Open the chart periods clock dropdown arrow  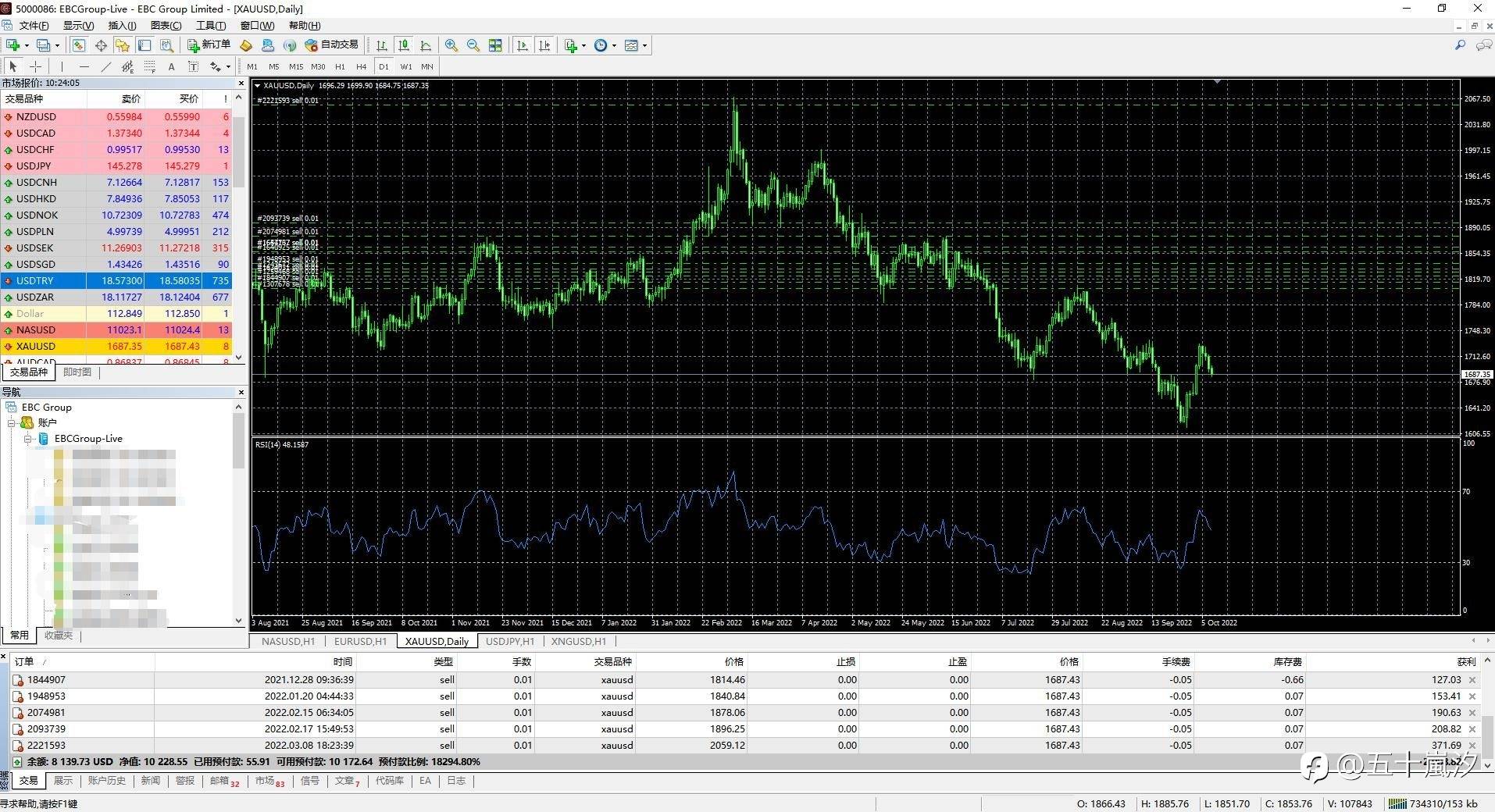[615, 45]
